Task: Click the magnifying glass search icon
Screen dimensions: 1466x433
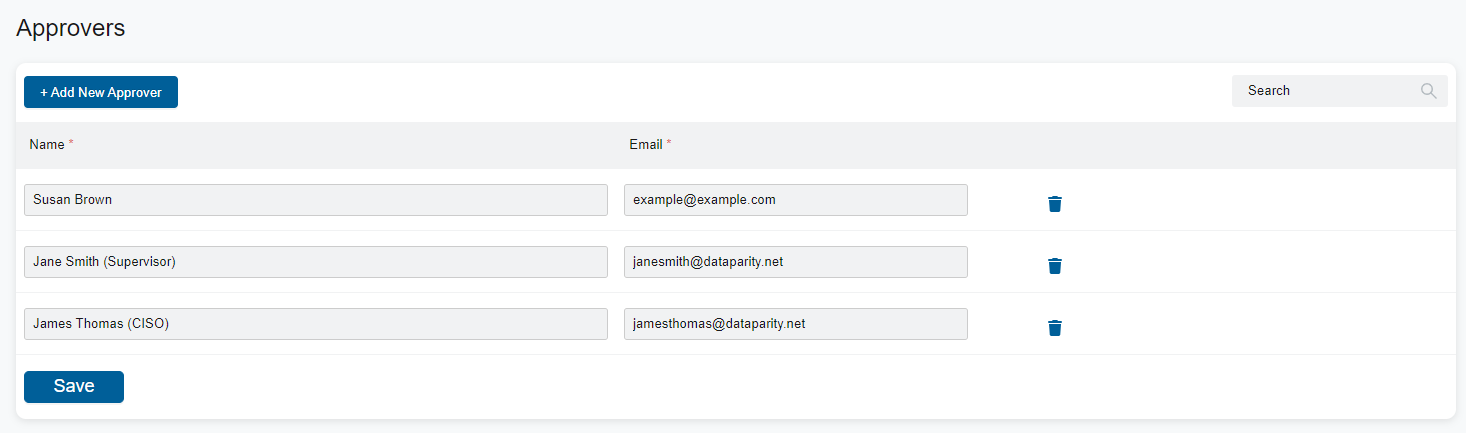Action: pyautogui.click(x=1428, y=91)
